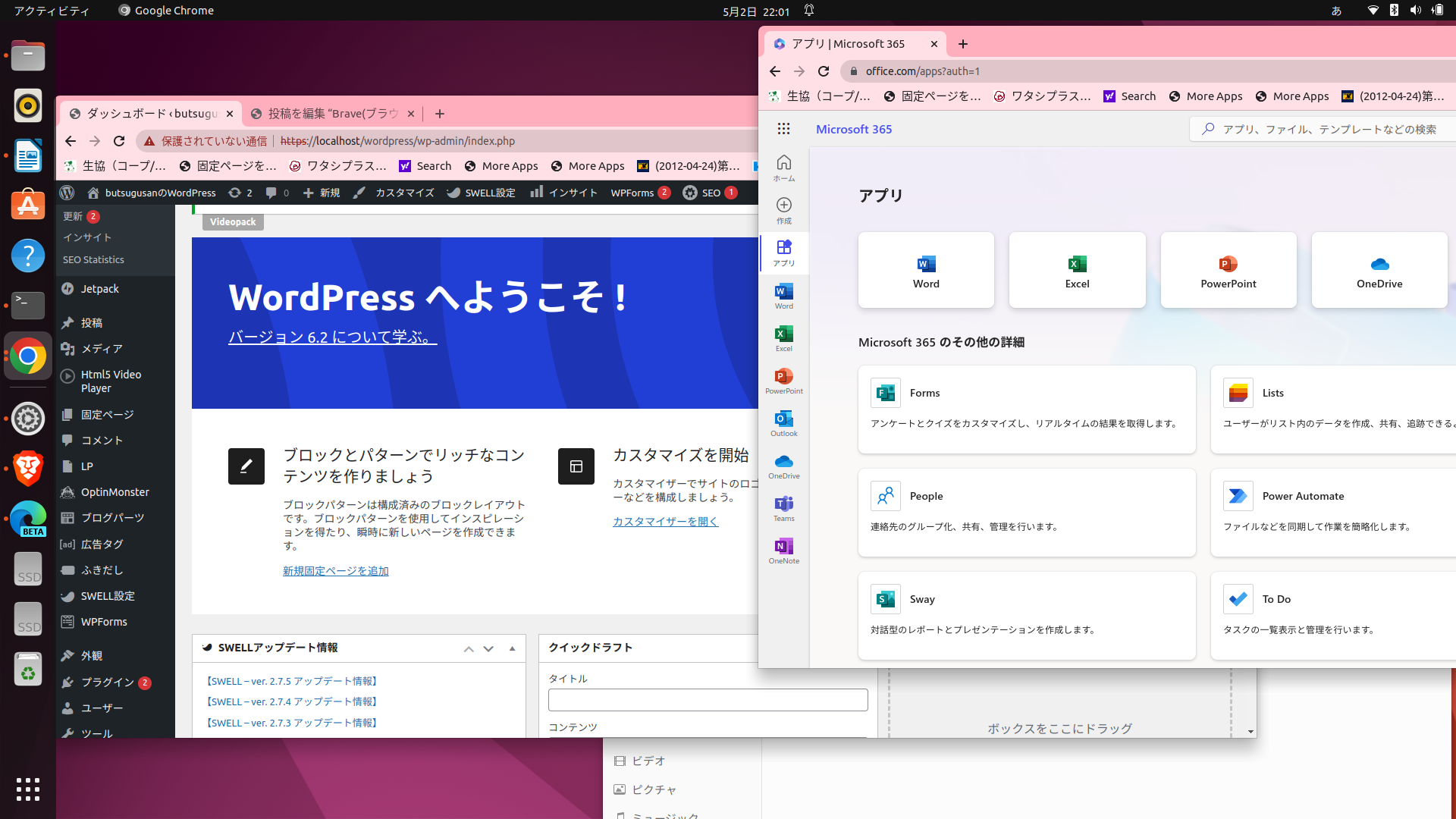
Task: Click the Teams icon in the sidebar
Action: pyautogui.click(x=783, y=508)
